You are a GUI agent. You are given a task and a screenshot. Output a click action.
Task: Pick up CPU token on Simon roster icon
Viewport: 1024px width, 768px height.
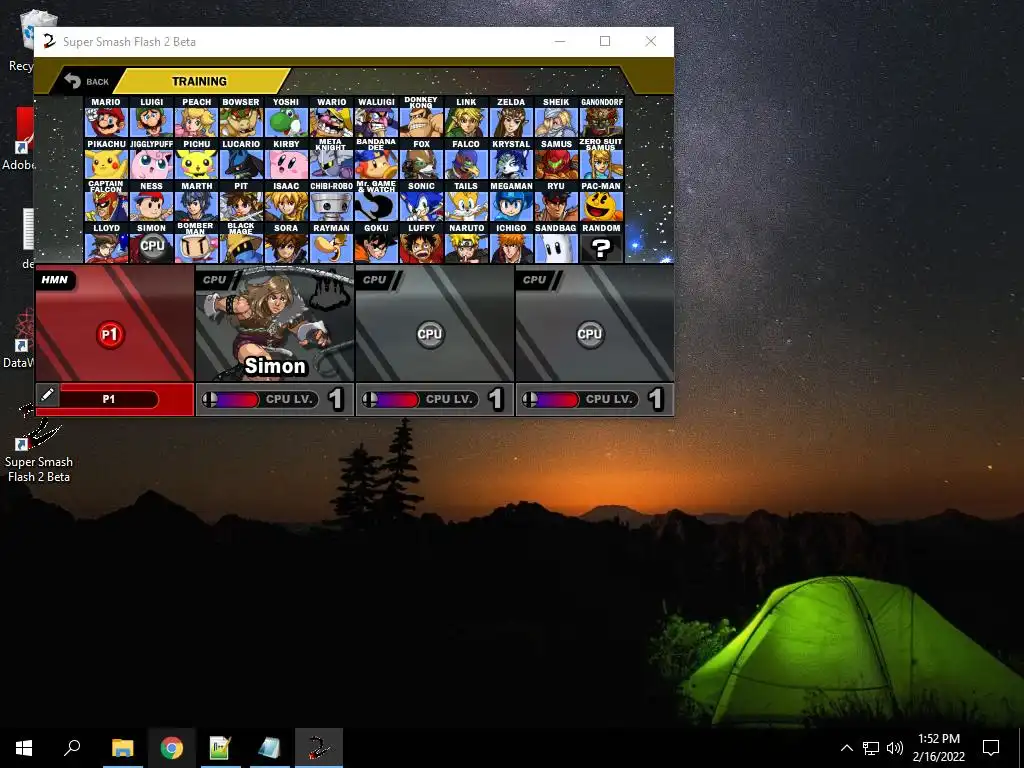tap(152, 246)
